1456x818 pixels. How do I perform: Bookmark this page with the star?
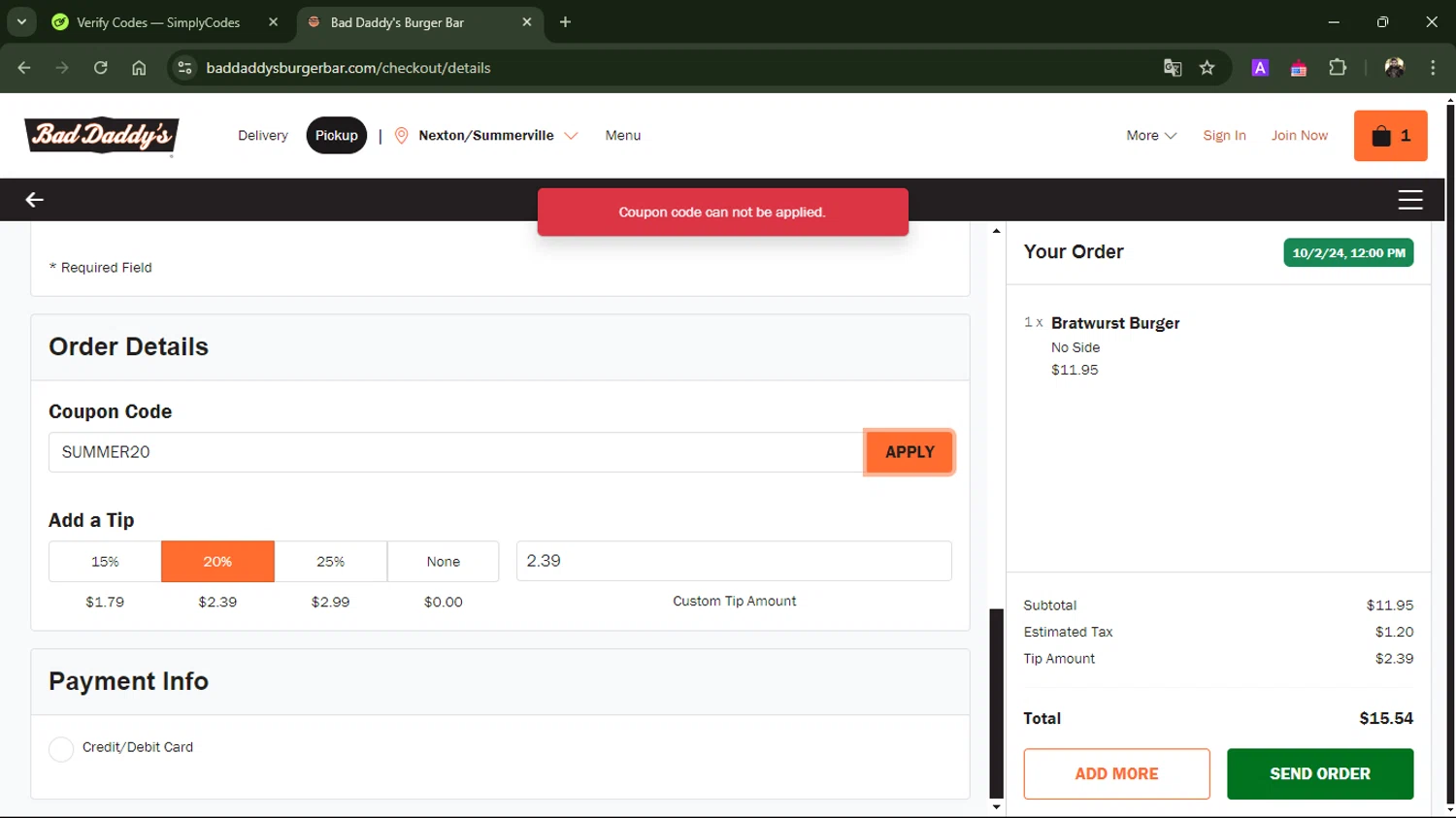click(x=1207, y=68)
